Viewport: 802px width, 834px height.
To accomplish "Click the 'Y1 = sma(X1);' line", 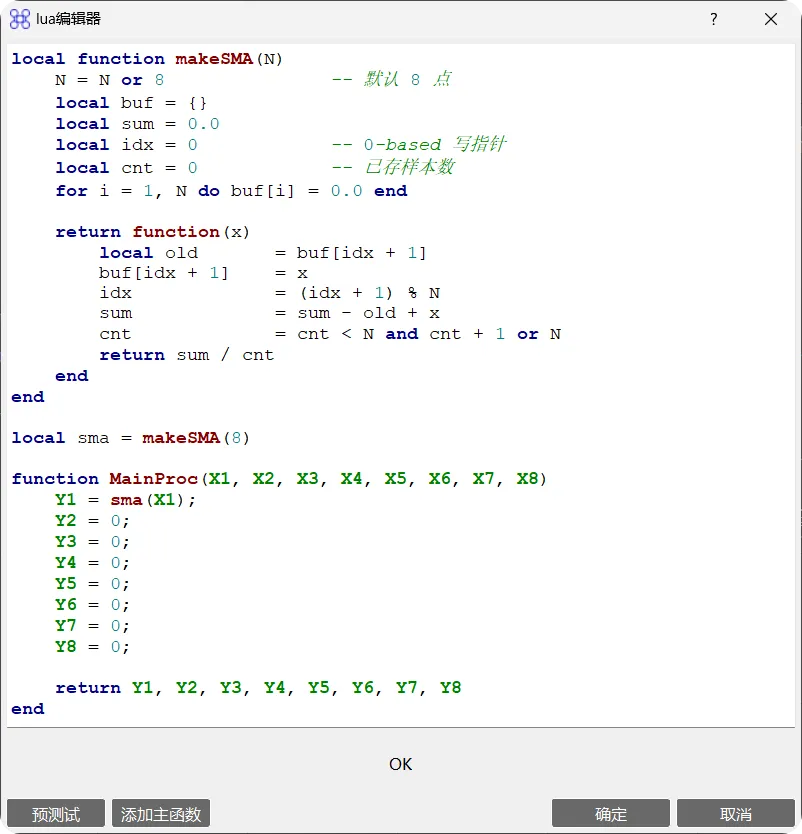I will click(x=125, y=500).
